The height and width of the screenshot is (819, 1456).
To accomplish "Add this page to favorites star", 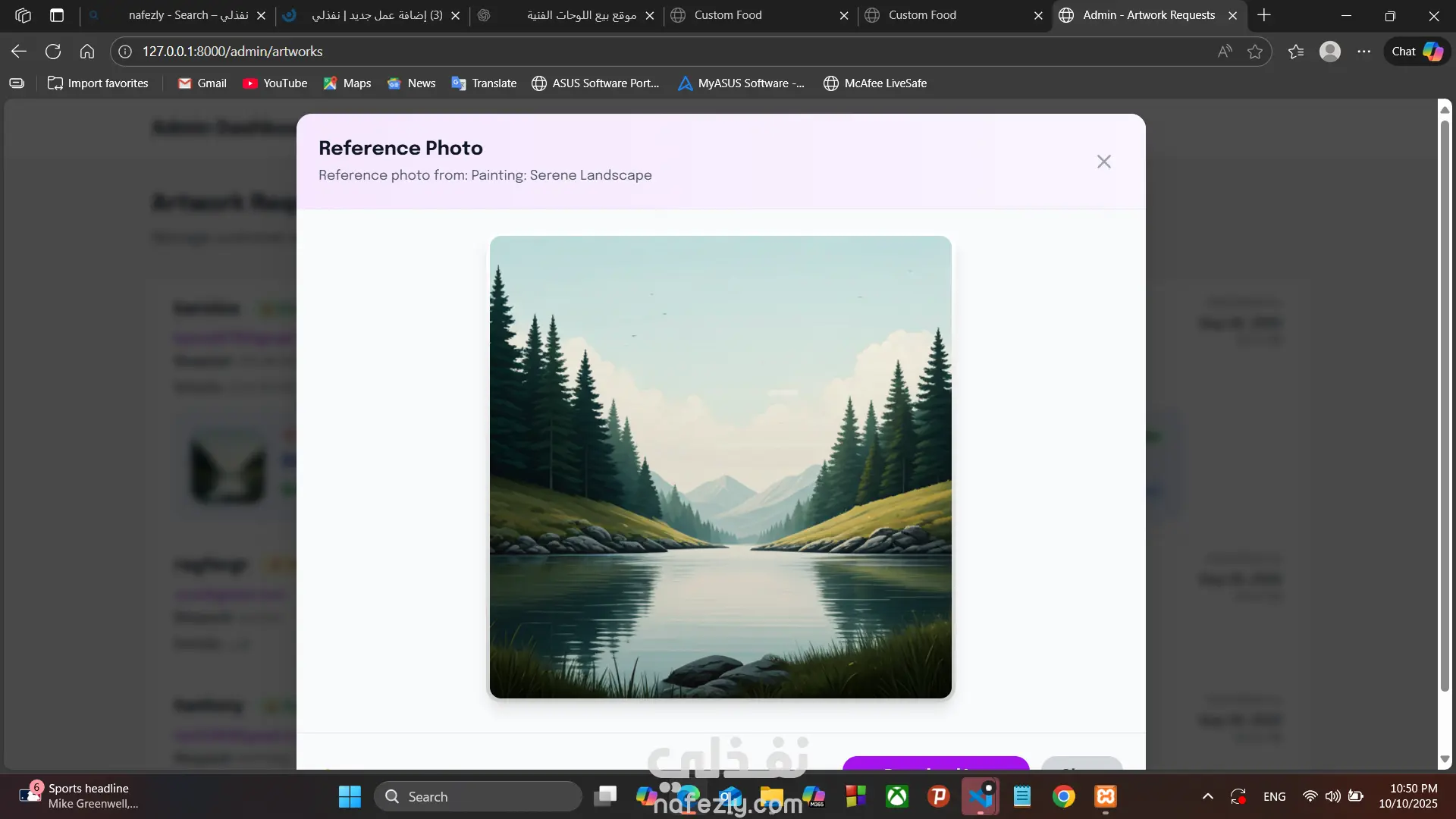I will tap(1255, 52).
